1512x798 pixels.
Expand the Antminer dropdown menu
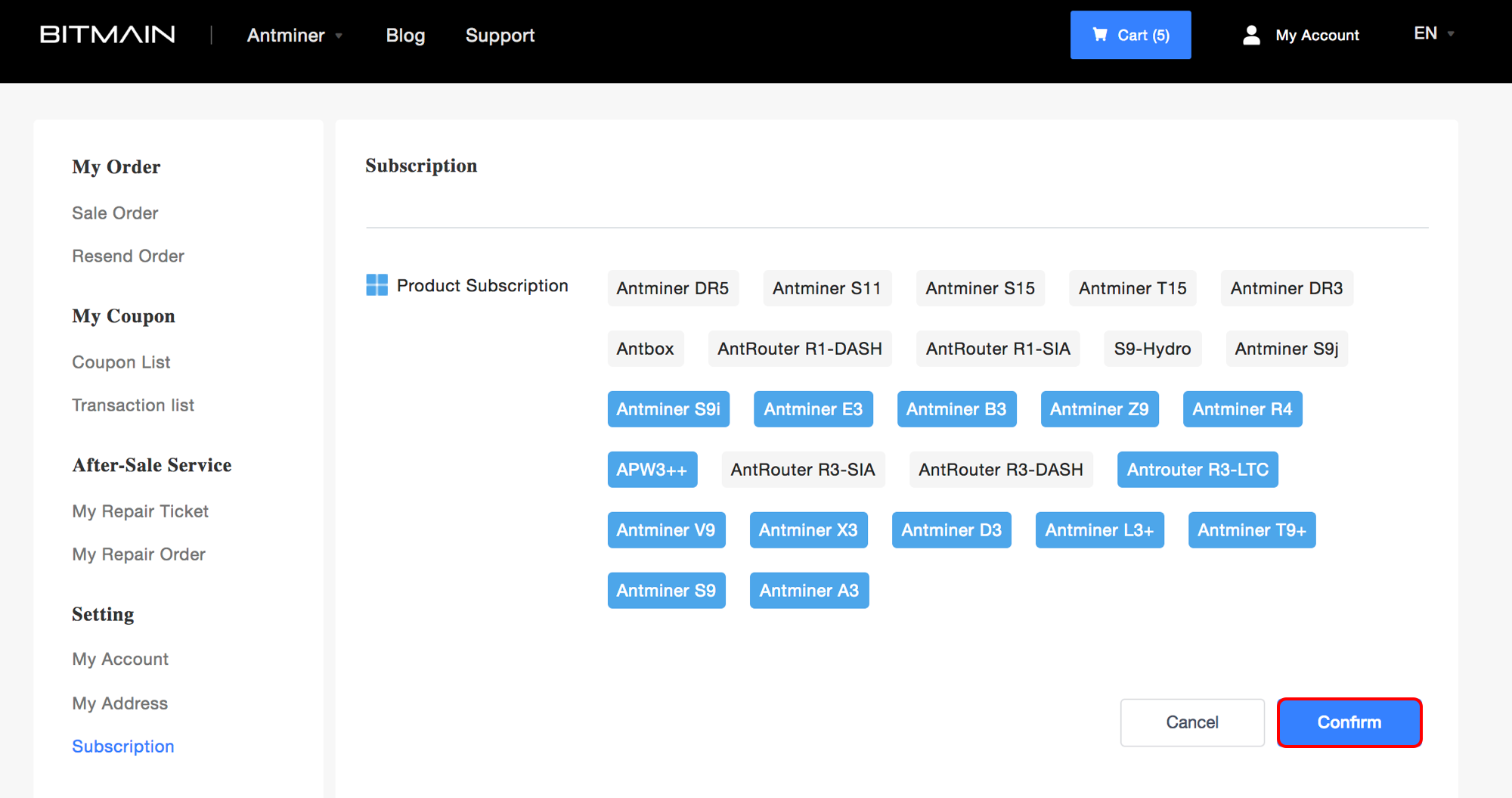click(295, 36)
